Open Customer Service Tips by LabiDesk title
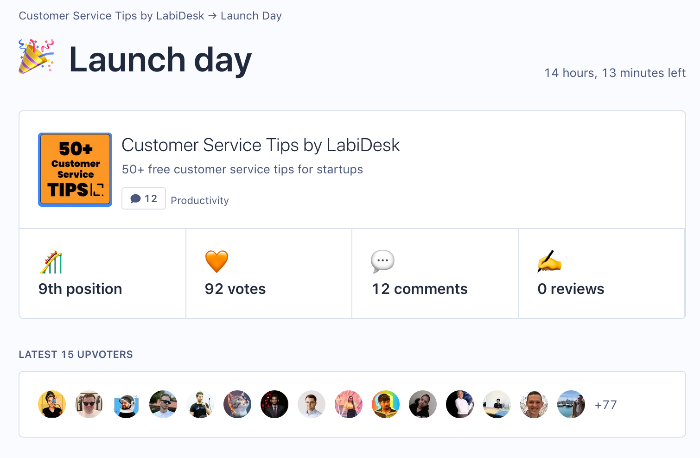This screenshot has width=700, height=458. pos(260,145)
